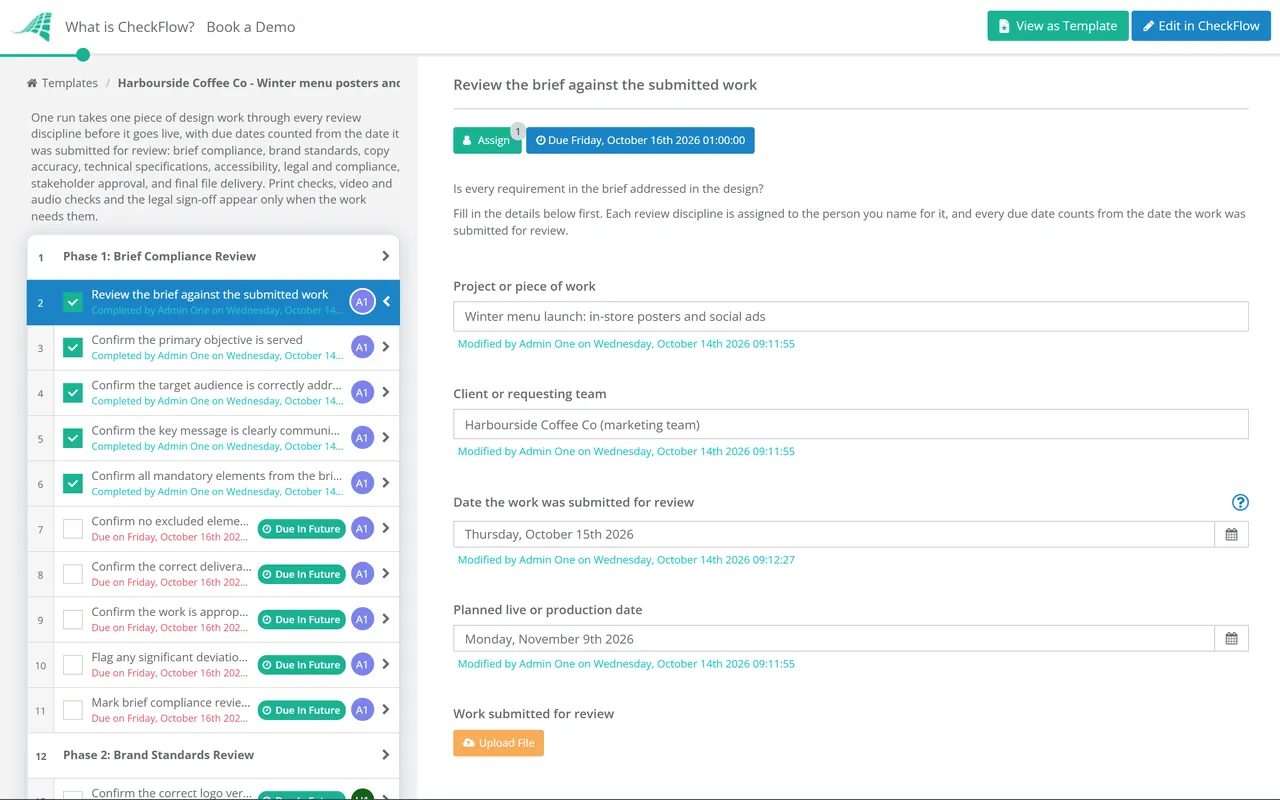Select 'Flag any significant deviatio...' task title
Viewport: 1280px width, 800px height.
point(170,657)
